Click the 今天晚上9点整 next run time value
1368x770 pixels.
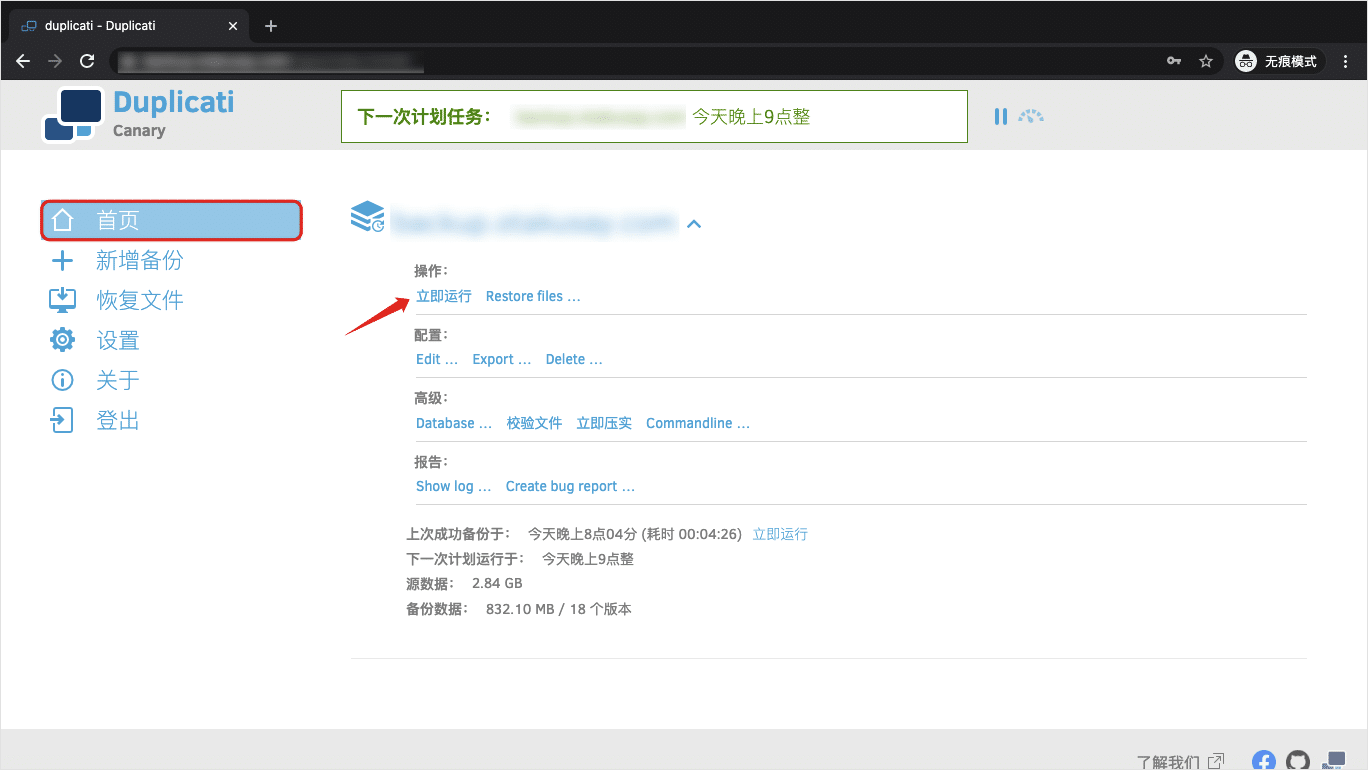(588, 559)
